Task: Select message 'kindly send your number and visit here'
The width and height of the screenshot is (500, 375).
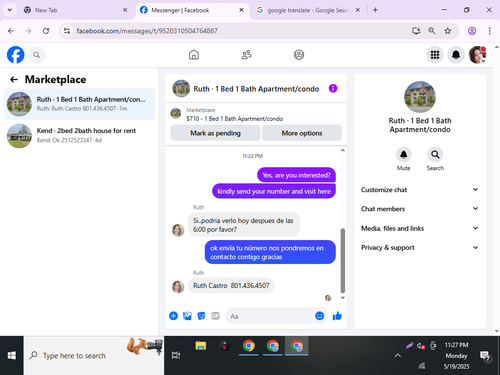Action: 274,191
